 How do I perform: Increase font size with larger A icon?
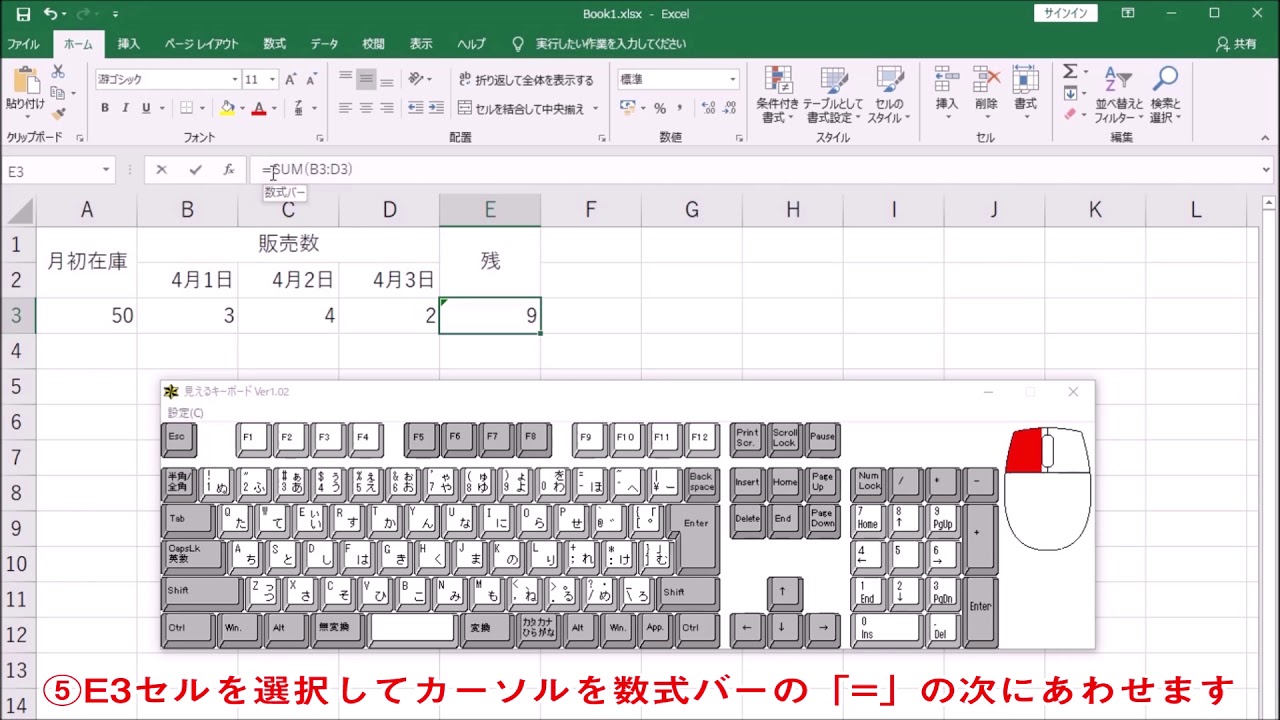coord(290,79)
